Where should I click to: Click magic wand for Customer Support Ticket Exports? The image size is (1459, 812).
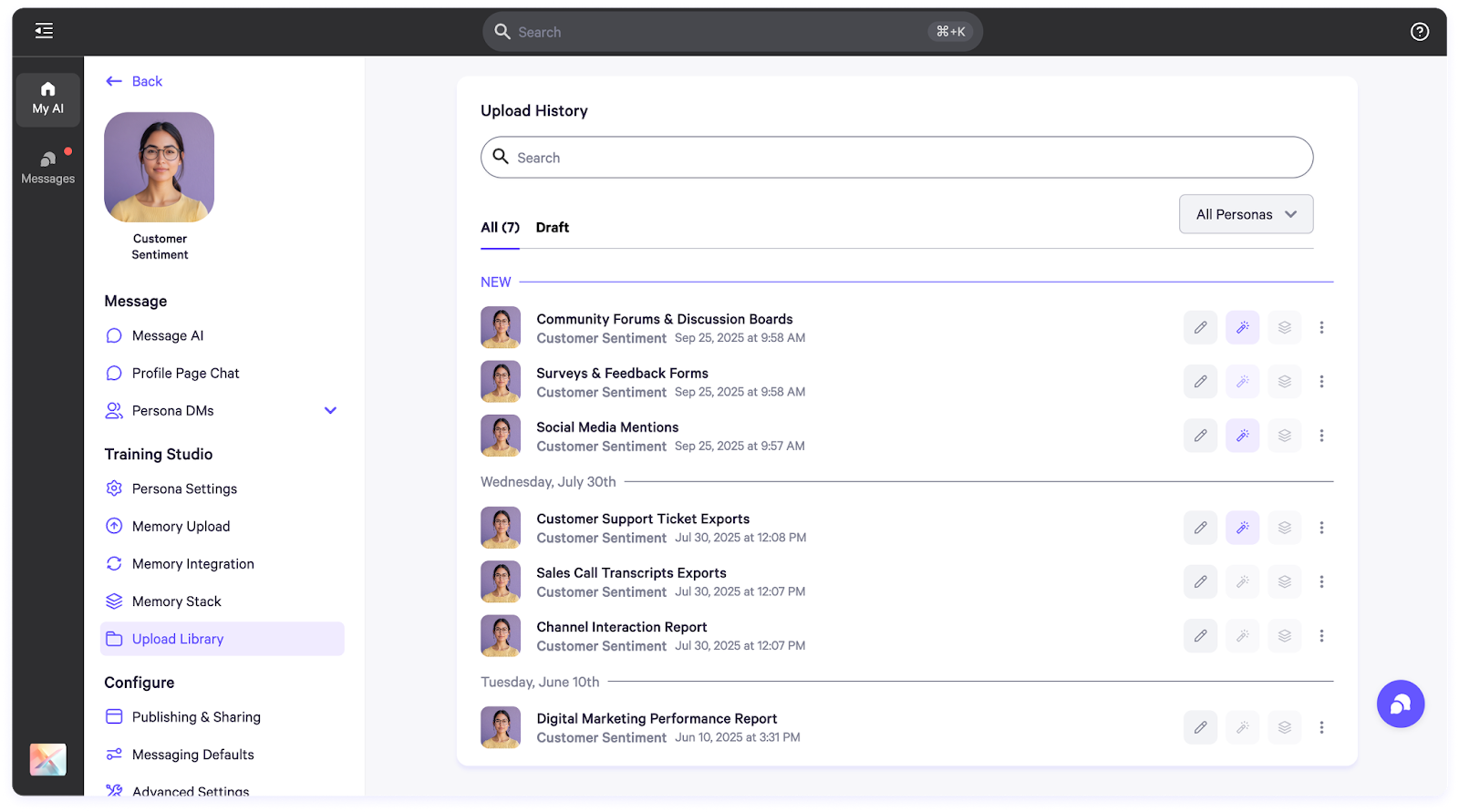(x=1242, y=528)
